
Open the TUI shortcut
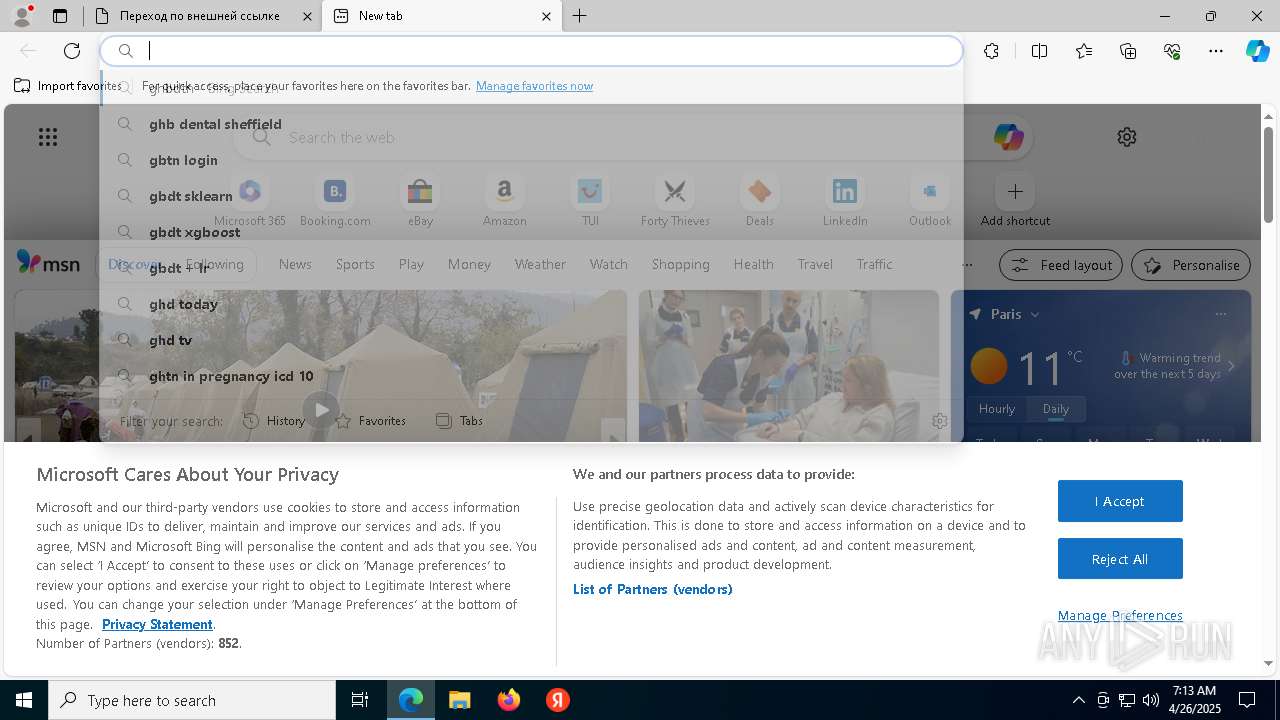click(x=590, y=200)
